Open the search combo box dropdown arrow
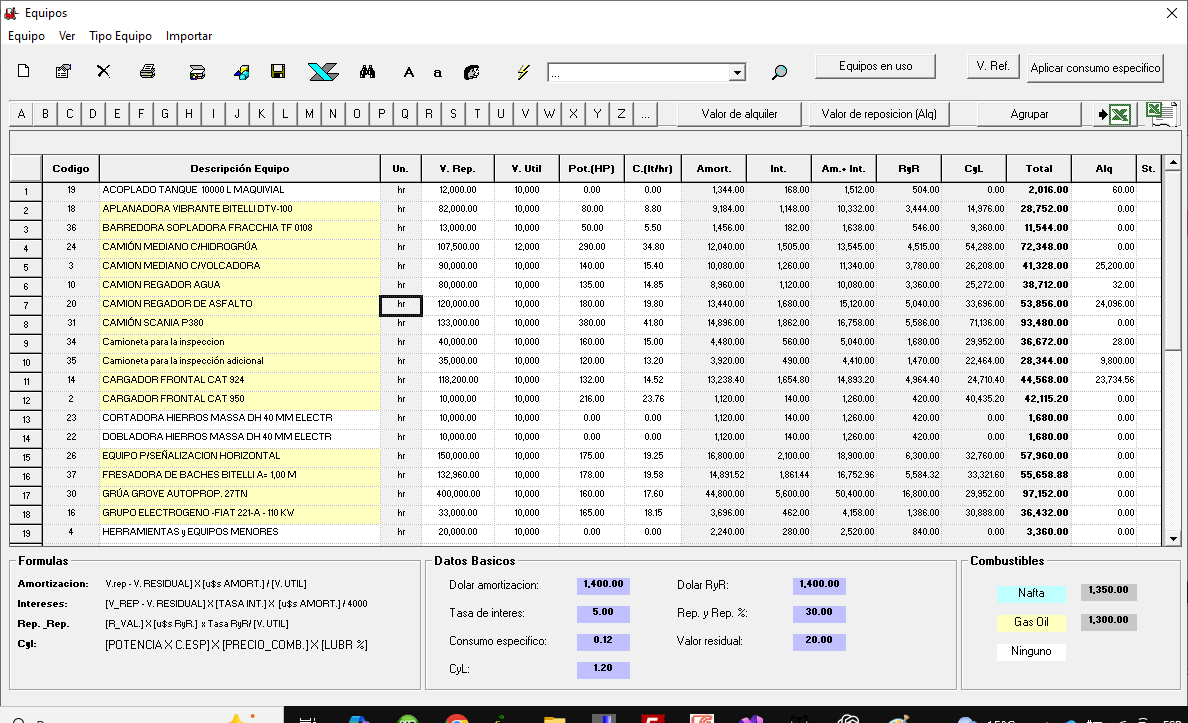This screenshot has height=723, width=1188. (737, 72)
